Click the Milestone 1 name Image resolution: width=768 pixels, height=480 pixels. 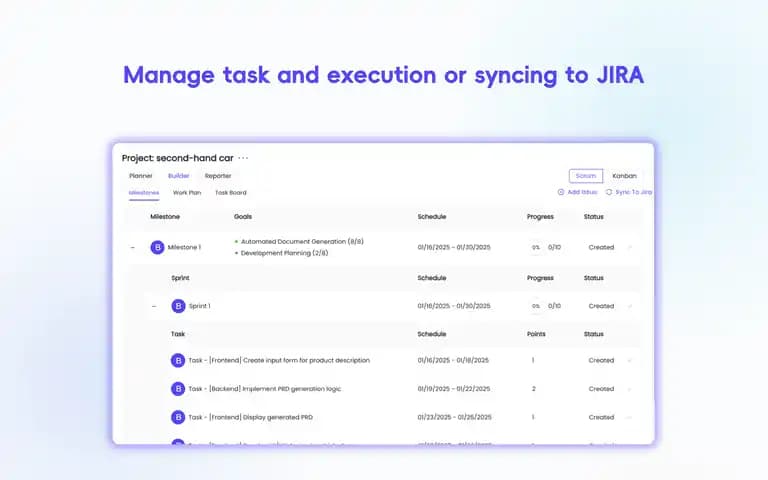(x=184, y=247)
